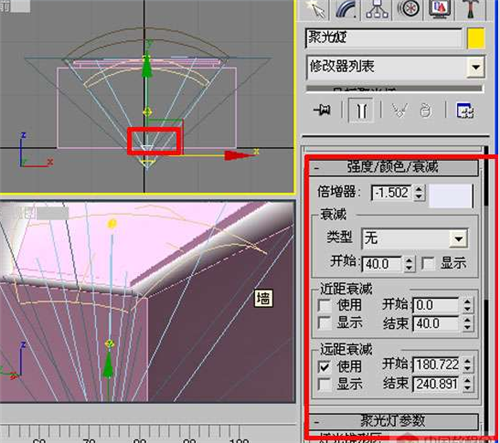Click 近距衰减 开始 field 0.0

(436, 305)
